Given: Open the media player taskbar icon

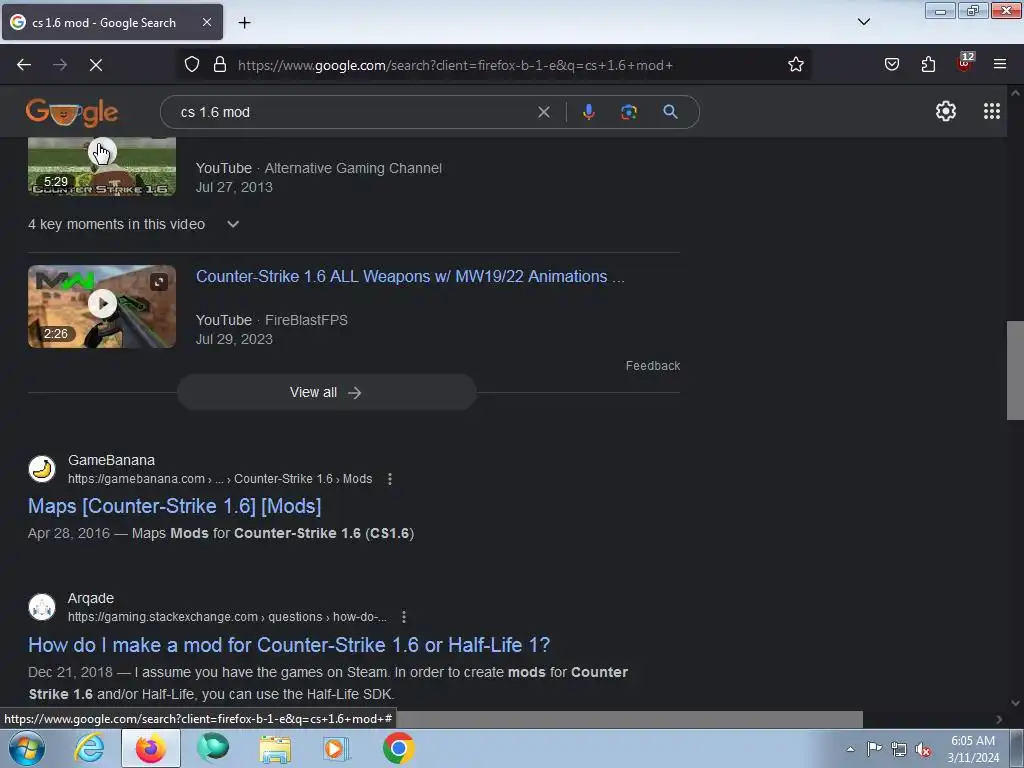Looking at the screenshot, I should [336, 748].
